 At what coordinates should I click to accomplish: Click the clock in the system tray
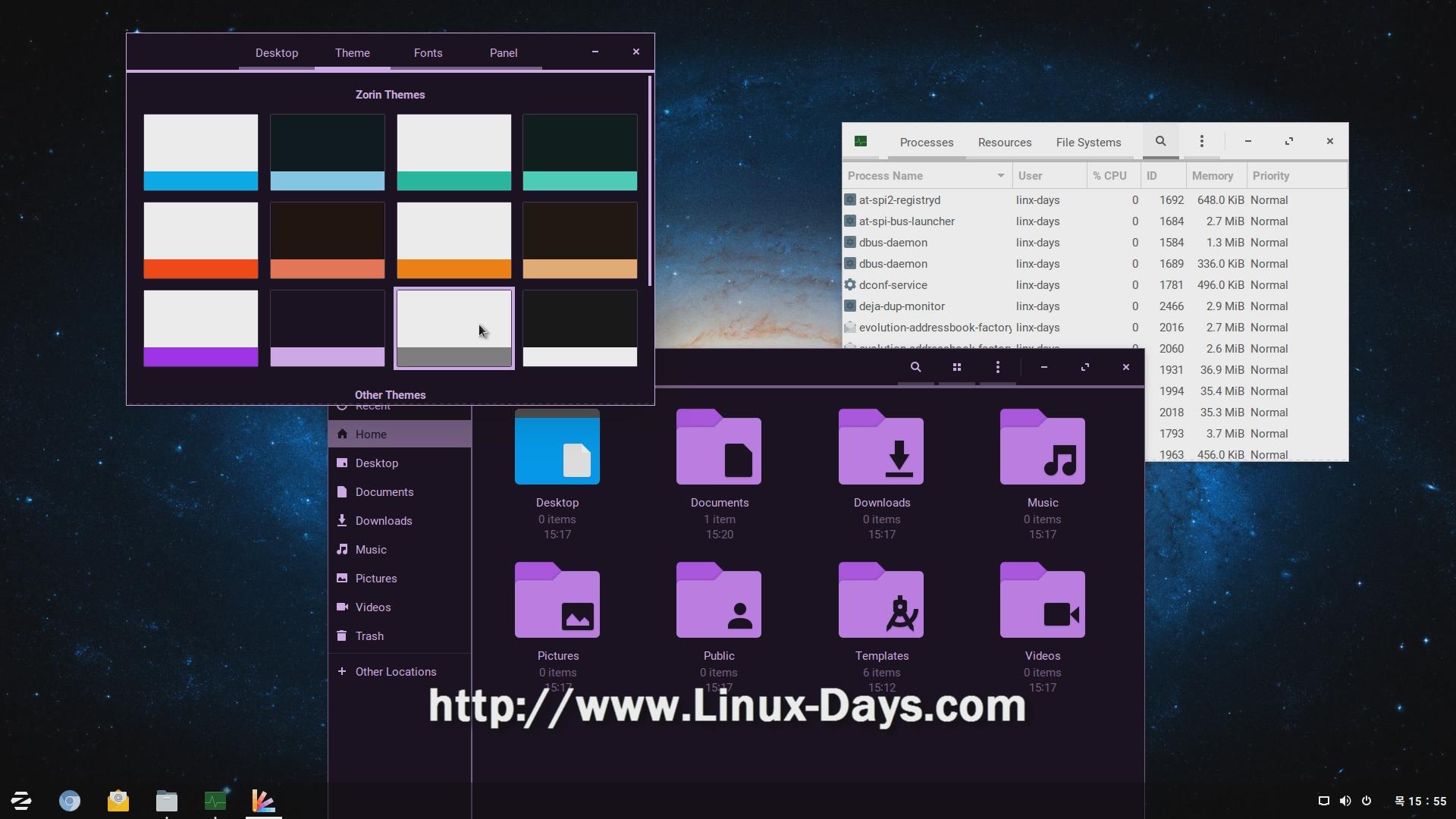(x=1421, y=801)
